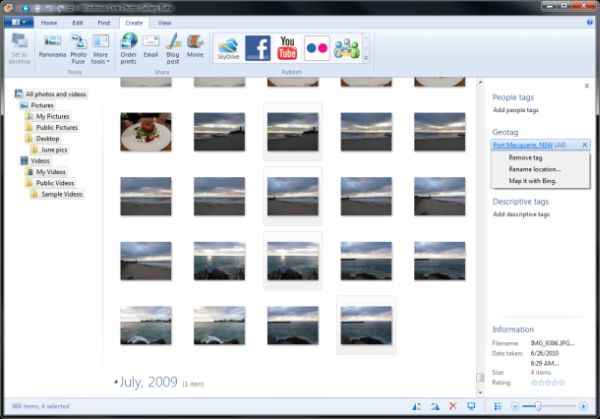Rotate selected photos left
This screenshot has width=600, height=419.
(417, 406)
